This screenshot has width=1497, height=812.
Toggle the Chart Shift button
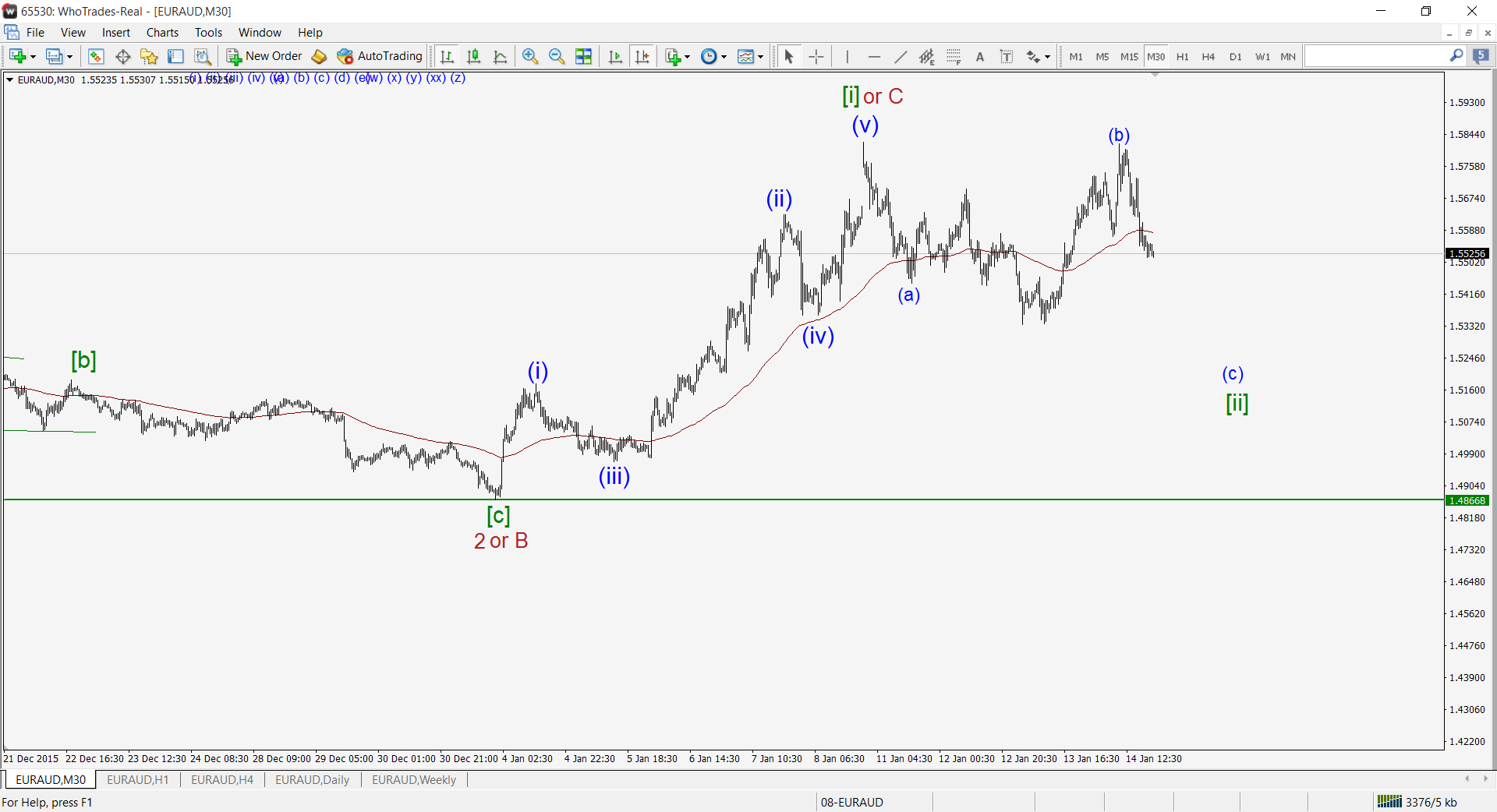pos(642,56)
